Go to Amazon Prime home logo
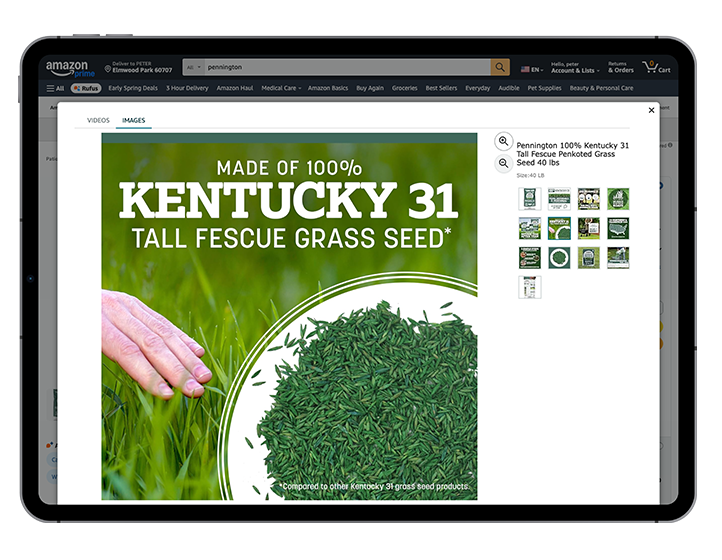 coord(67,67)
